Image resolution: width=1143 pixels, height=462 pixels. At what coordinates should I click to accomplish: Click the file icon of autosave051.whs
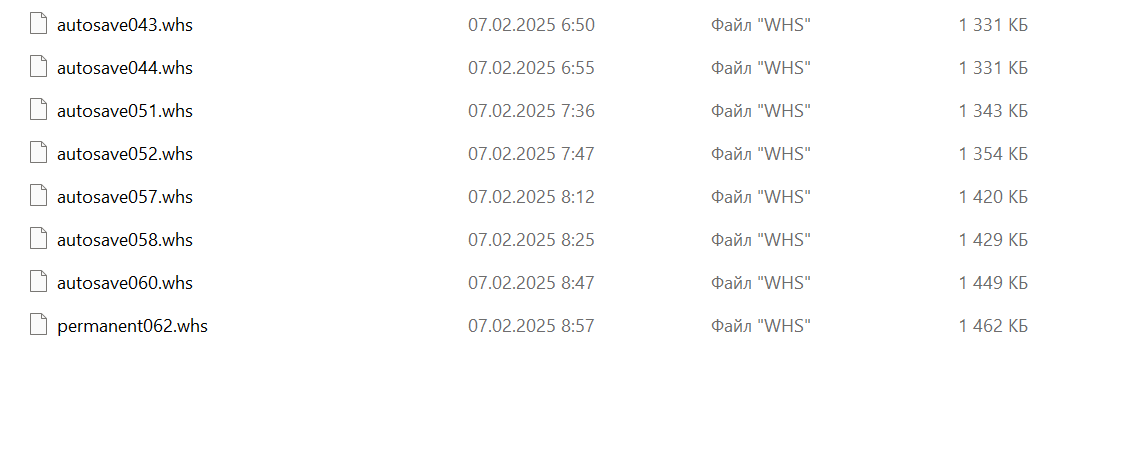coord(39,110)
